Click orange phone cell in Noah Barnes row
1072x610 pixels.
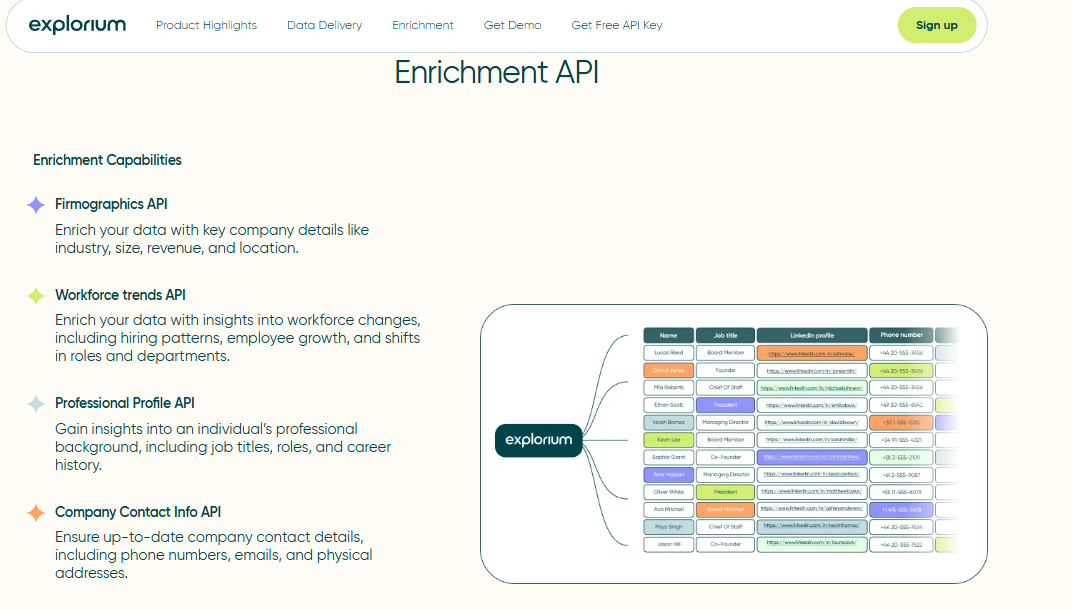coord(901,423)
